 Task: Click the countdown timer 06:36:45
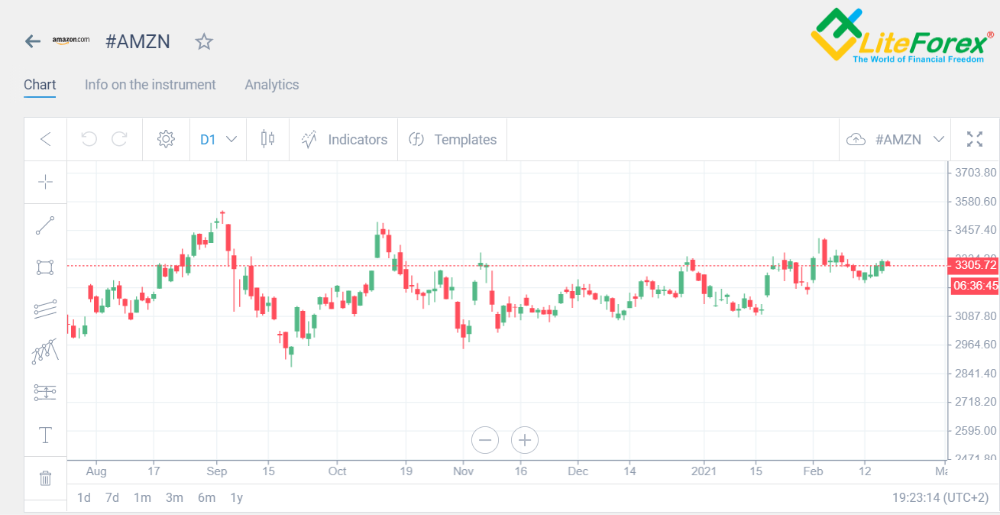[974, 286]
